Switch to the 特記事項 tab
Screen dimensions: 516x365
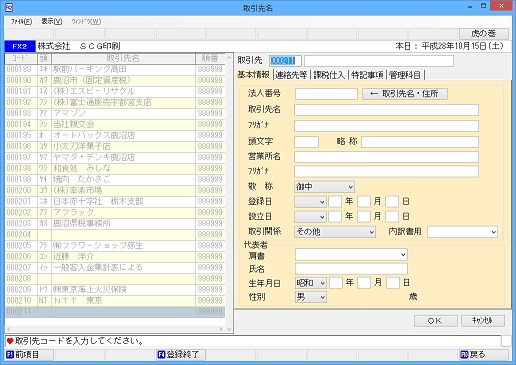click(x=367, y=75)
